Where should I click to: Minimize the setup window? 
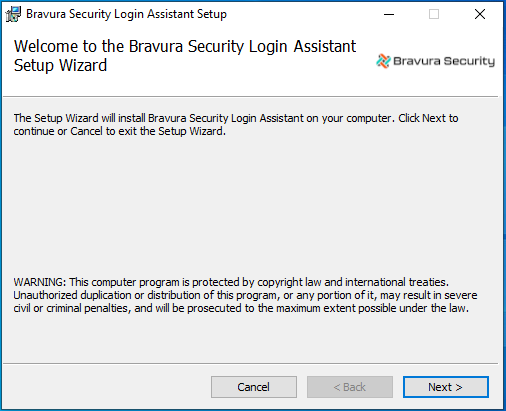click(389, 14)
